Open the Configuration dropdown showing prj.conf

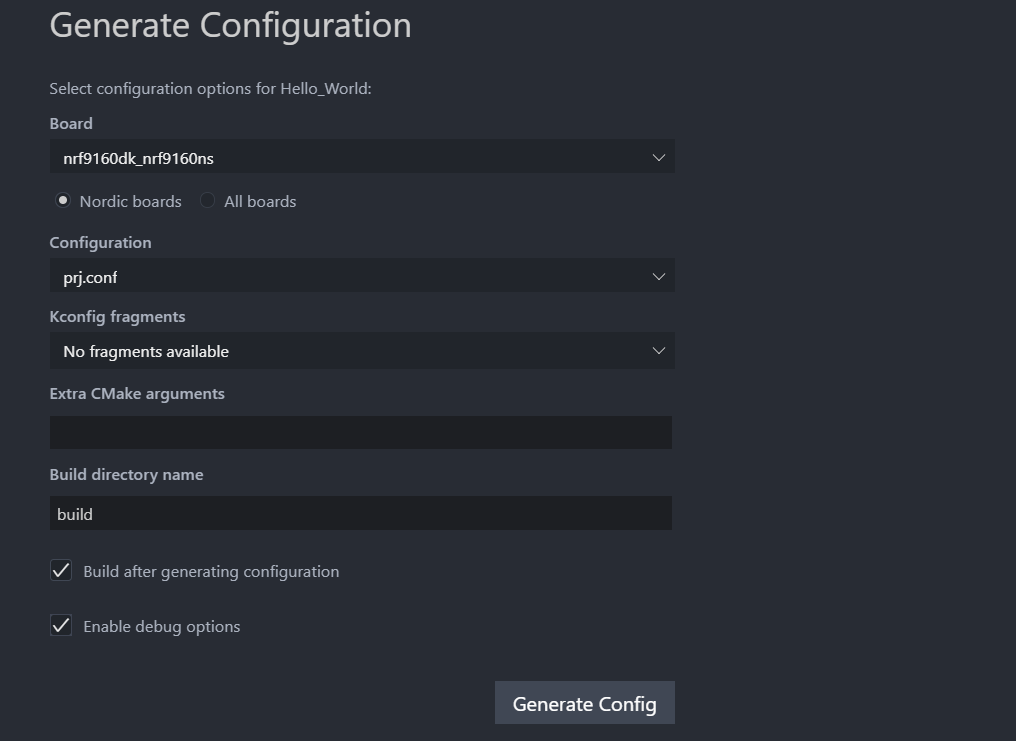click(x=340, y=277)
